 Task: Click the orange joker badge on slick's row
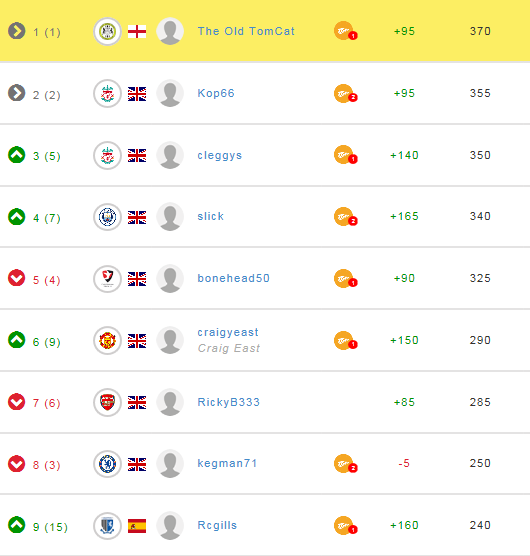[345, 217]
